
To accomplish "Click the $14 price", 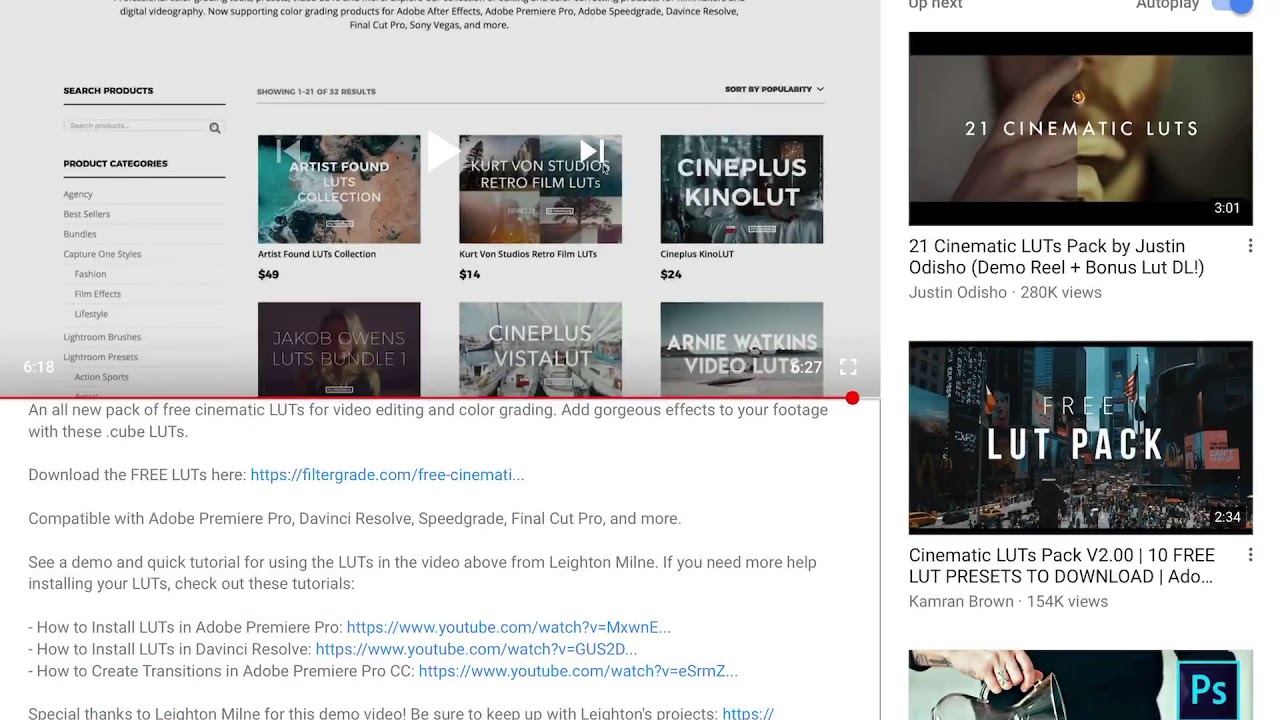I will click(469, 274).
